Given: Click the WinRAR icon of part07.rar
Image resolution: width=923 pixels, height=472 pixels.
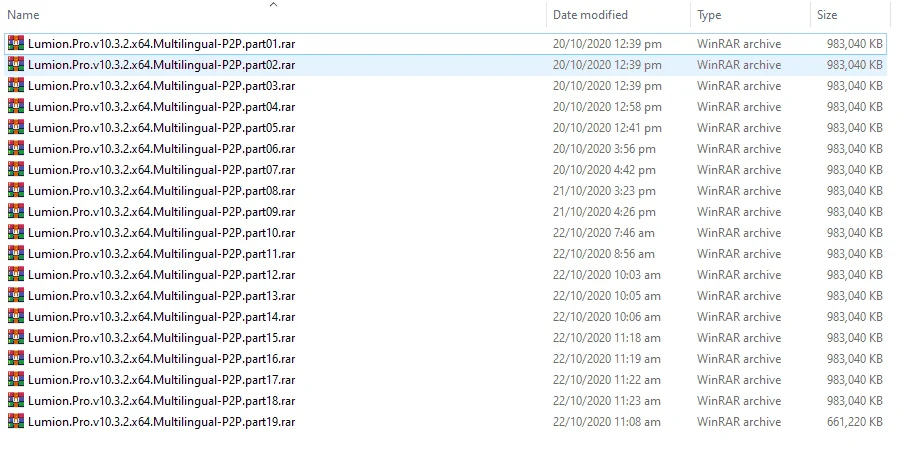Looking at the screenshot, I should click(16, 169).
